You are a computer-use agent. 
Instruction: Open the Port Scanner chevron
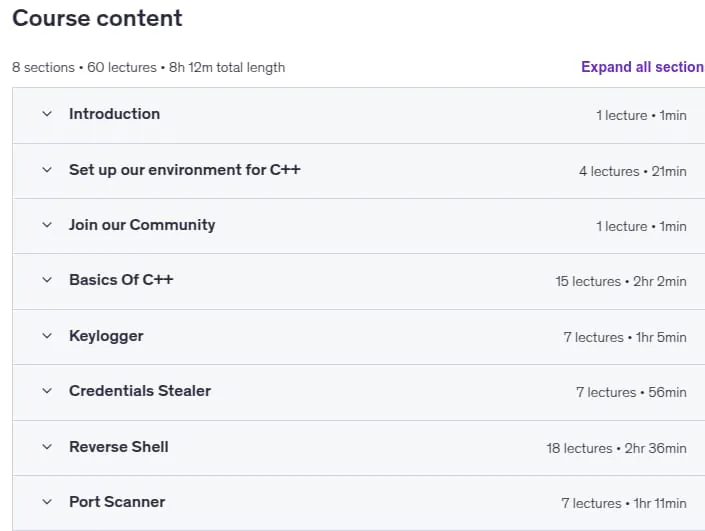pyautogui.click(x=47, y=502)
